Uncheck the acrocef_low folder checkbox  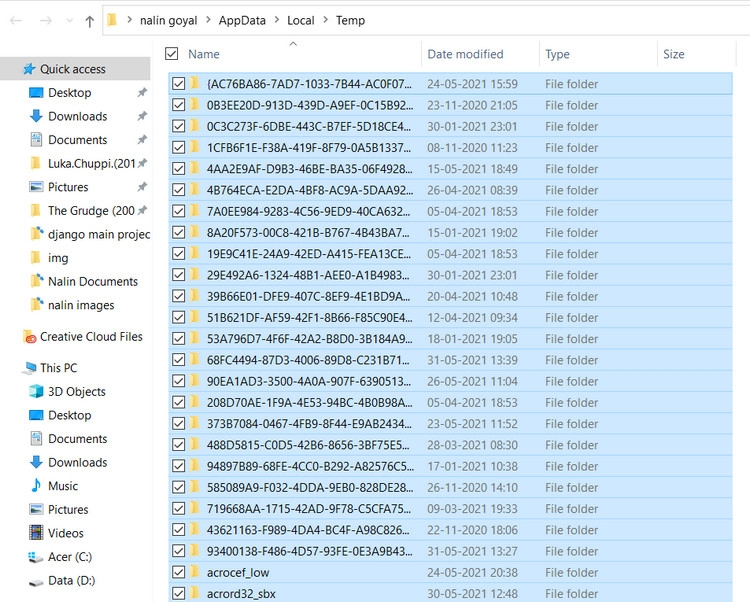pyautogui.click(x=178, y=573)
